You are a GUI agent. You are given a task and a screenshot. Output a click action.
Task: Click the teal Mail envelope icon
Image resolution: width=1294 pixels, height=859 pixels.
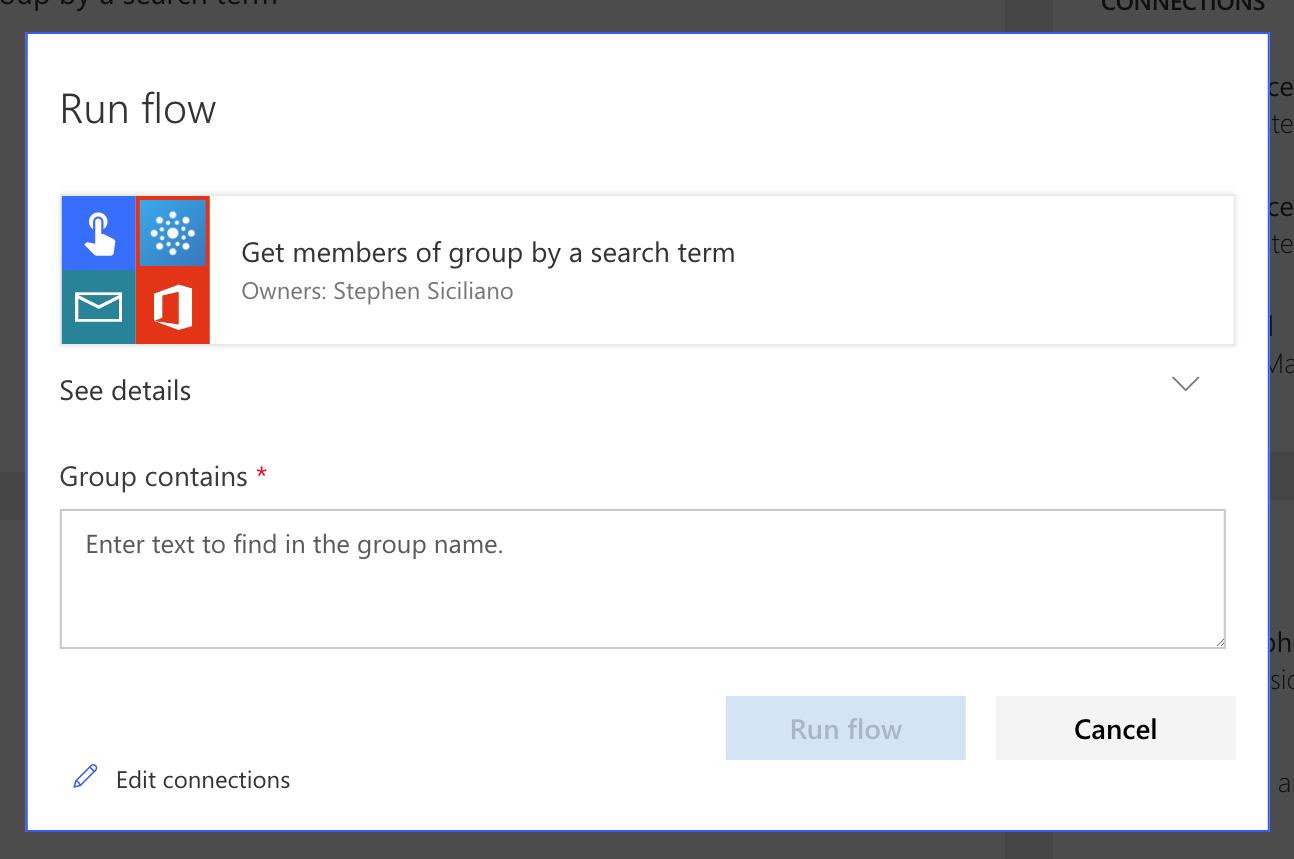[98, 307]
